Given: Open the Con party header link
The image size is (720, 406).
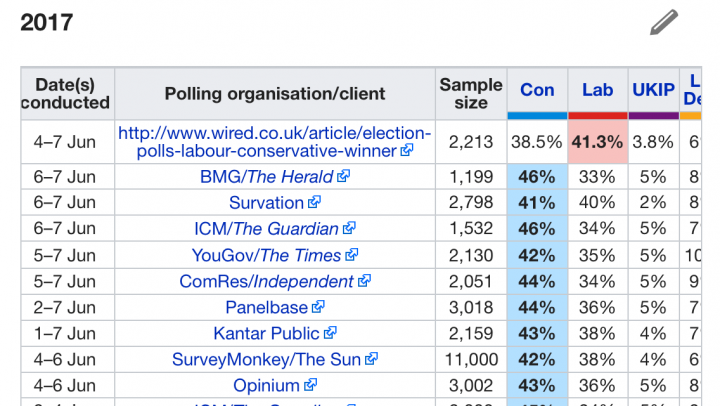Looking at the screenshot, I should 537,90.
